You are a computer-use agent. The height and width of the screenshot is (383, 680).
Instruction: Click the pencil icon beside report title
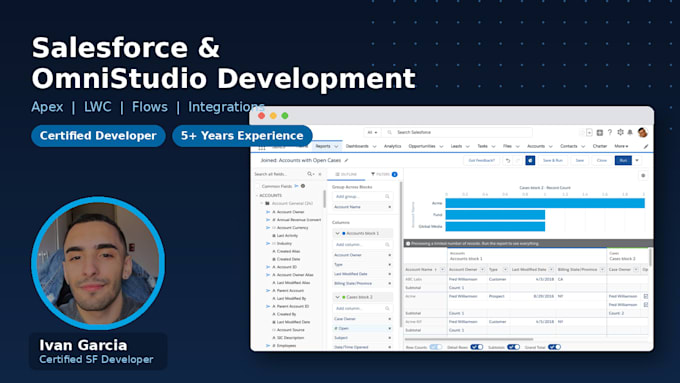[x=346, y=160]
